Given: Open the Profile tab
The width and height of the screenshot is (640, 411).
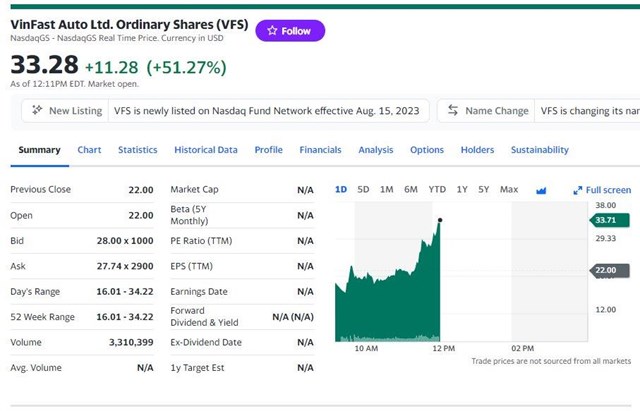Looking at the screenshot, I should coord(269,150).
